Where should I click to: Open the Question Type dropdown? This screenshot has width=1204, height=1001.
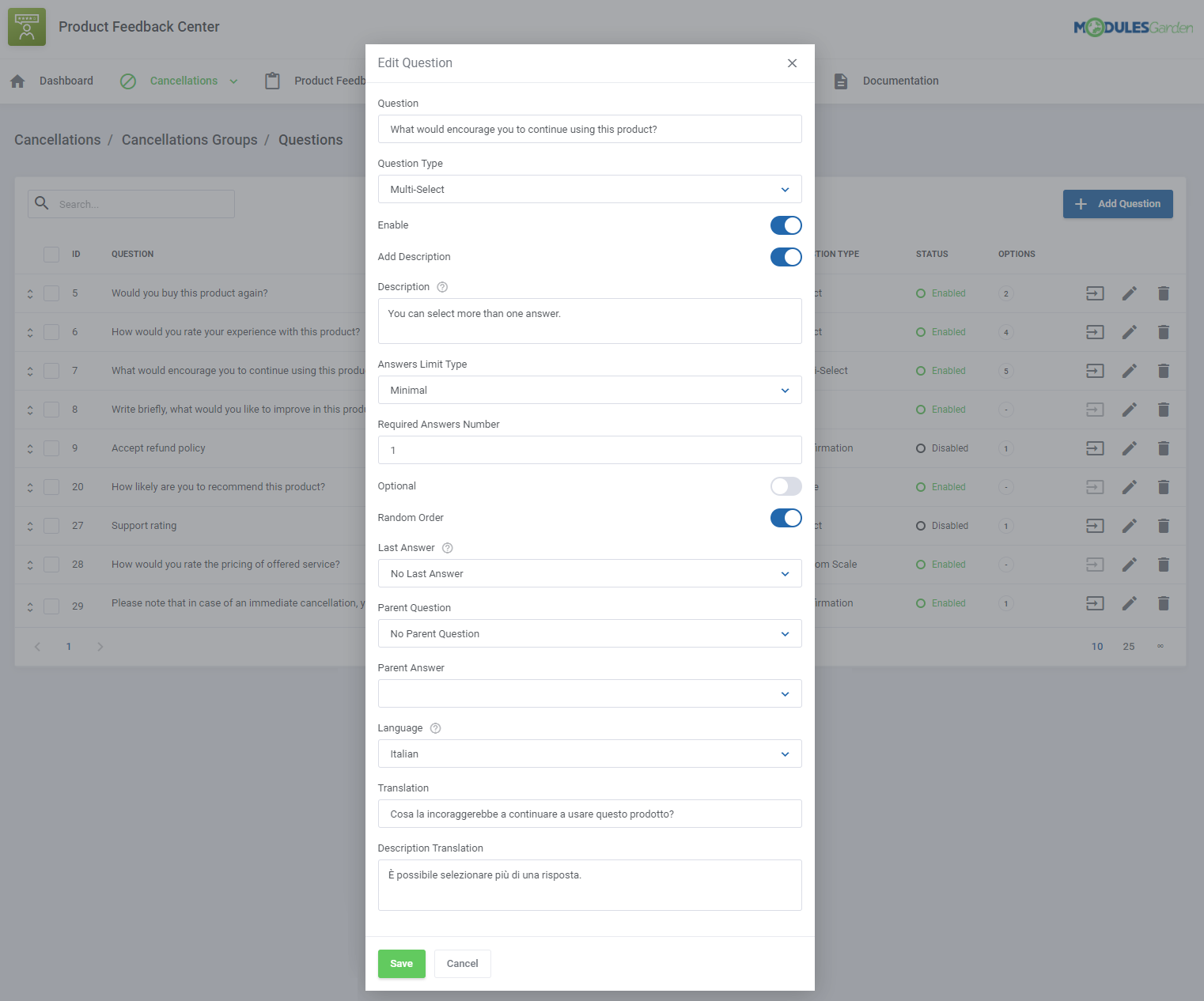589,189
